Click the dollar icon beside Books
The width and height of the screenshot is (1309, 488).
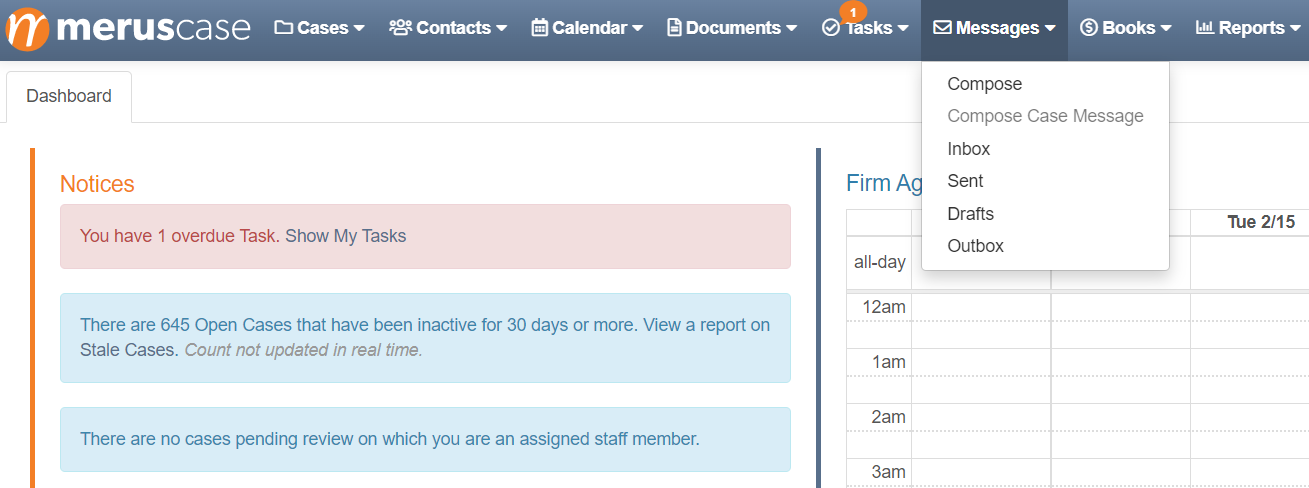click(1089, 28)
